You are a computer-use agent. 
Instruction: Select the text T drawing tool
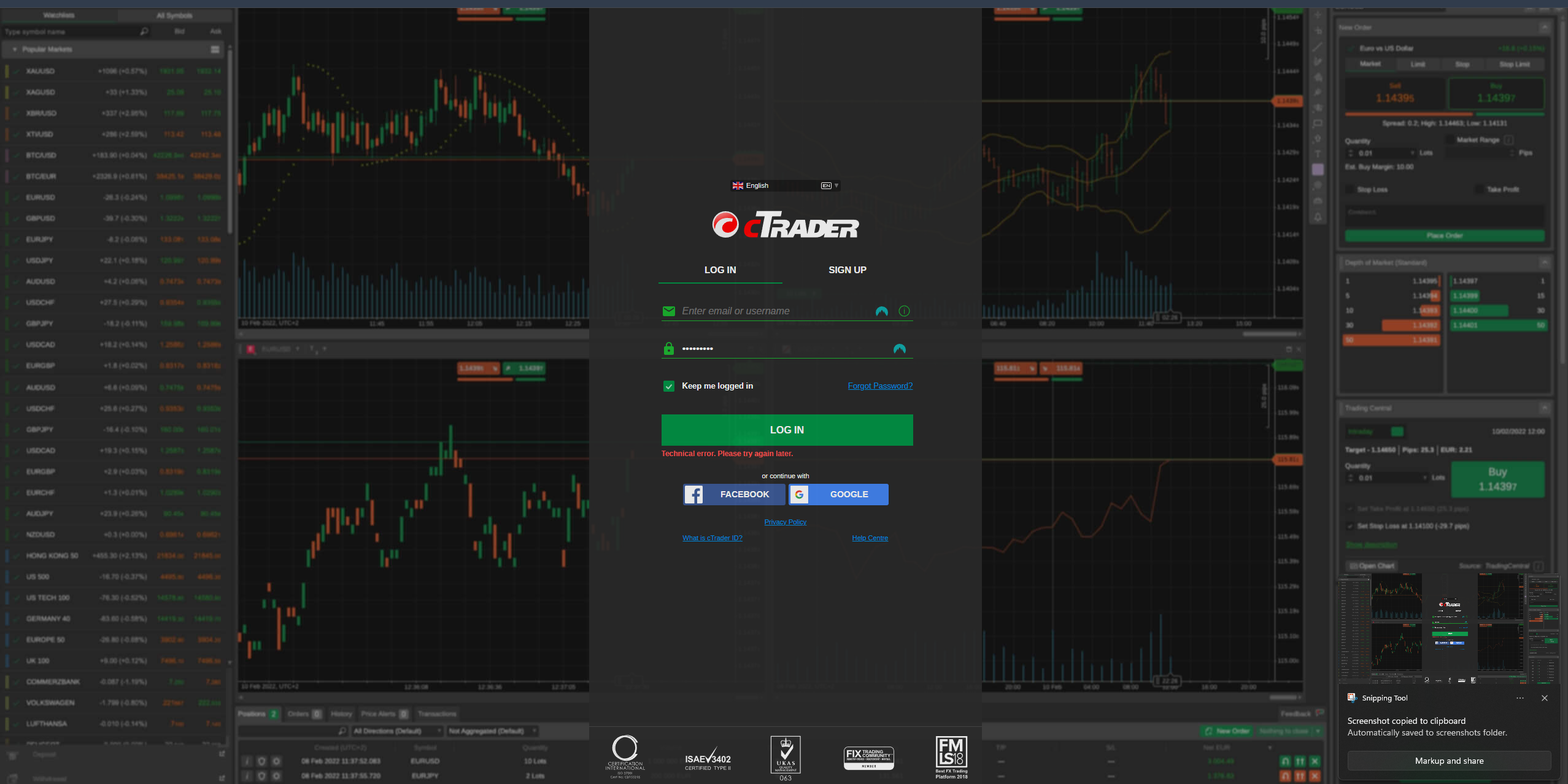click(1318, 154)
